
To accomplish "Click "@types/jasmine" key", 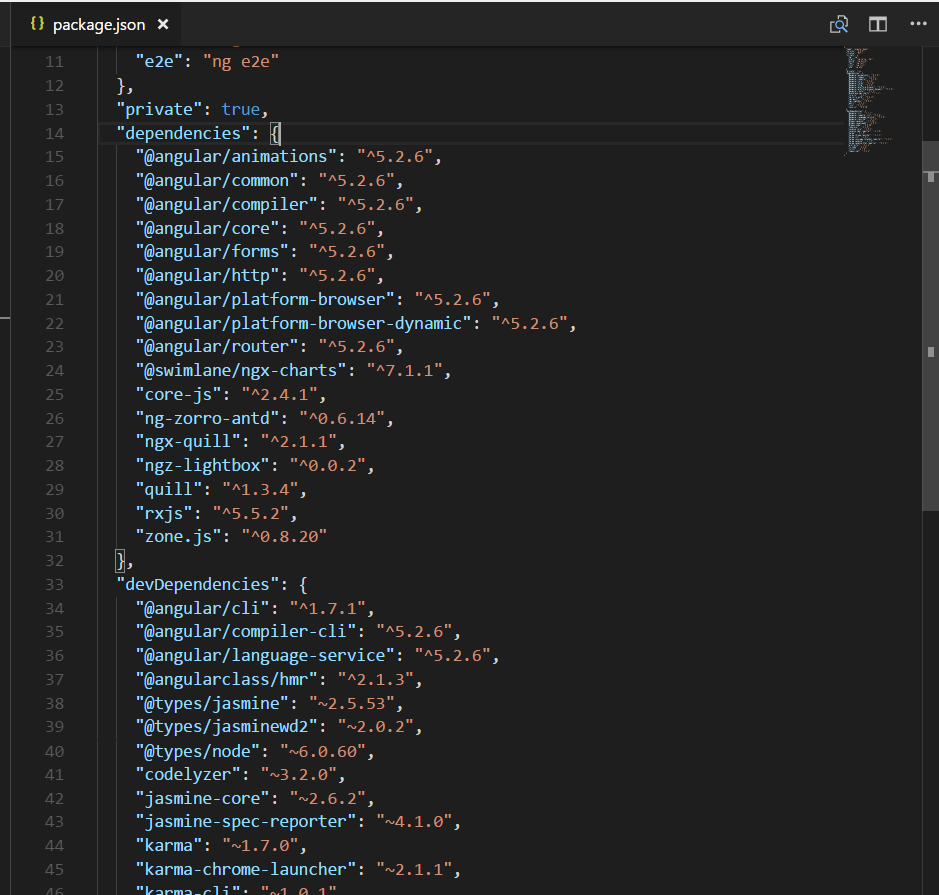I will click(x=212, y=703).
